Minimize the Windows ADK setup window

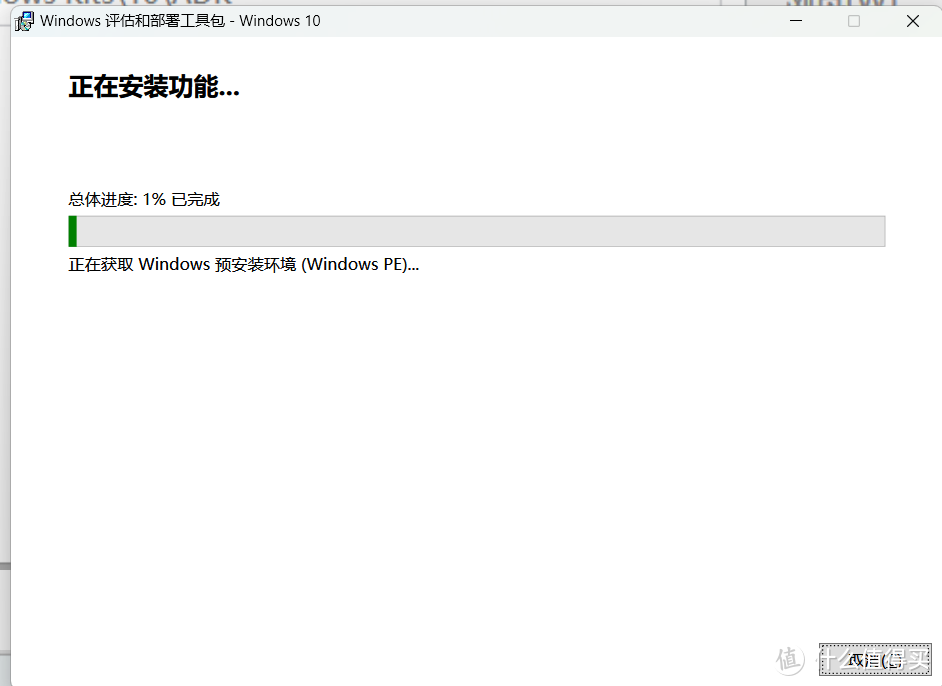[x=796, y=21]
